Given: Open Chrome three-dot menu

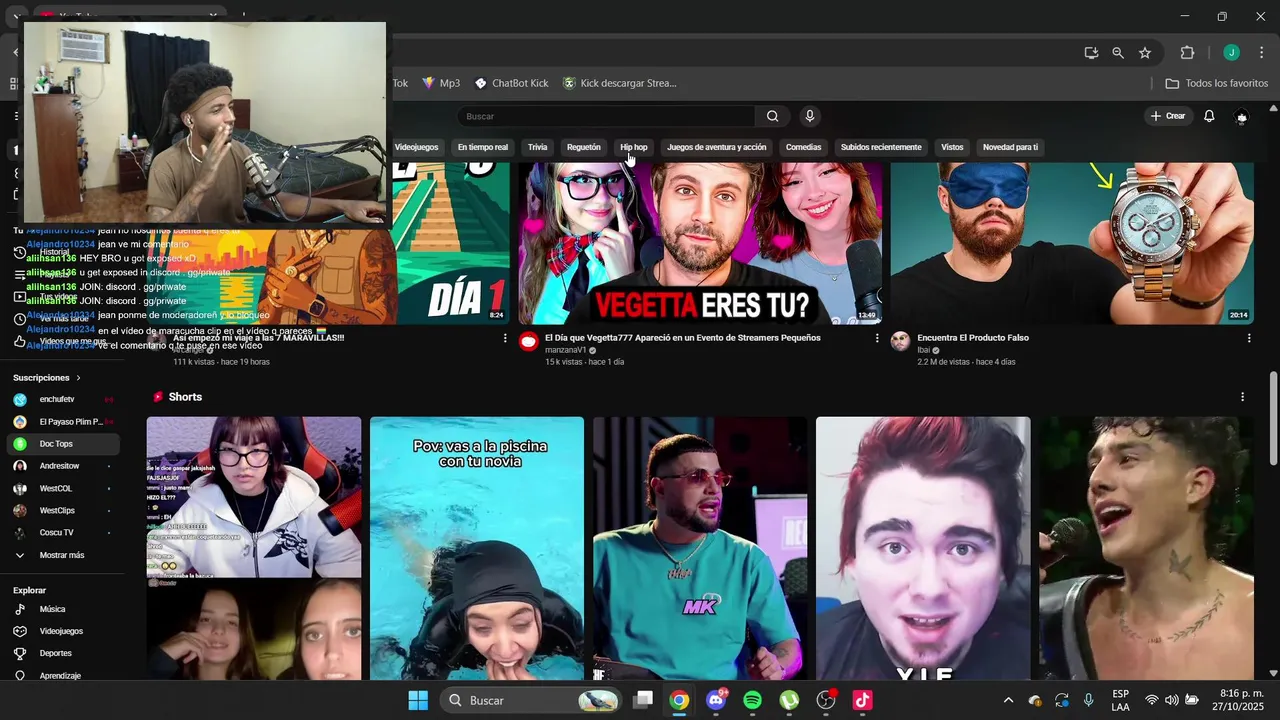Looking at the screenshot, I should coord(1261,53).
